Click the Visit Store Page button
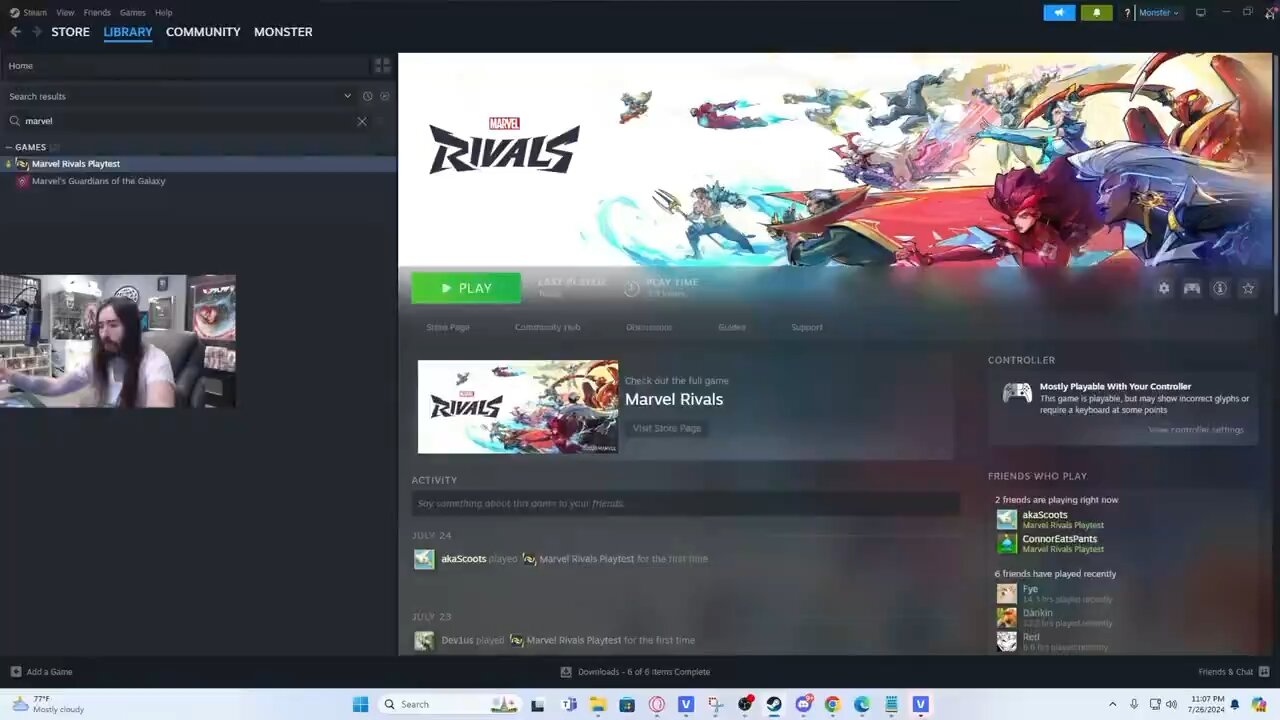Screen dimensions: 1280x720 point(667,428)
